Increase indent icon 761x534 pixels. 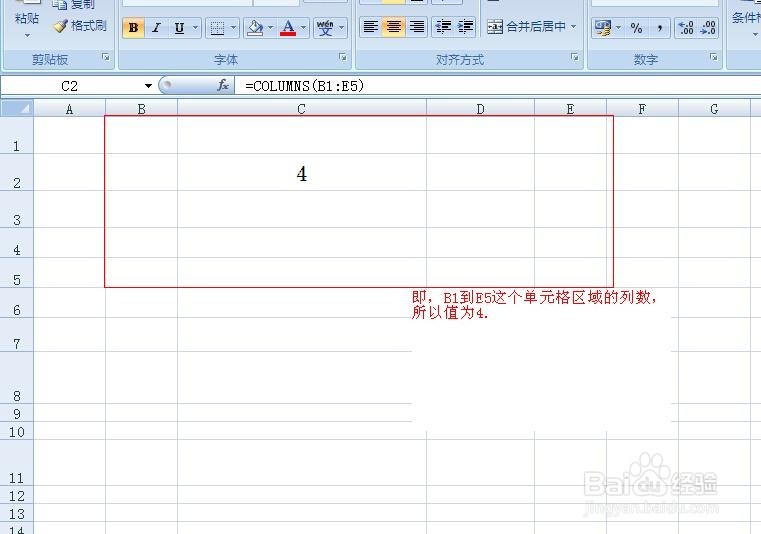(x=465, y=26)
